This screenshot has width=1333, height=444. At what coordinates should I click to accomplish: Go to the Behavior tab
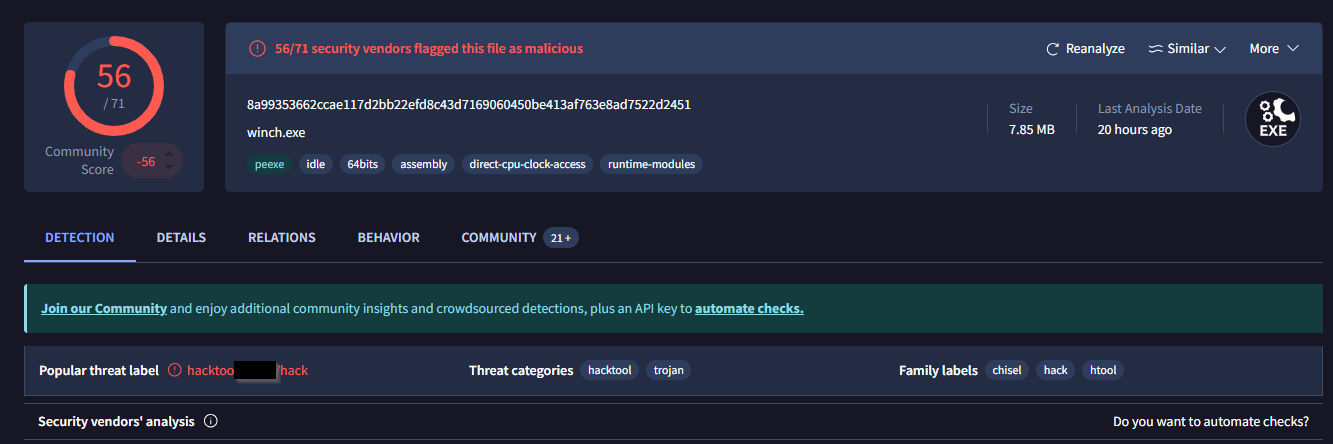click(x=388, y=238)
